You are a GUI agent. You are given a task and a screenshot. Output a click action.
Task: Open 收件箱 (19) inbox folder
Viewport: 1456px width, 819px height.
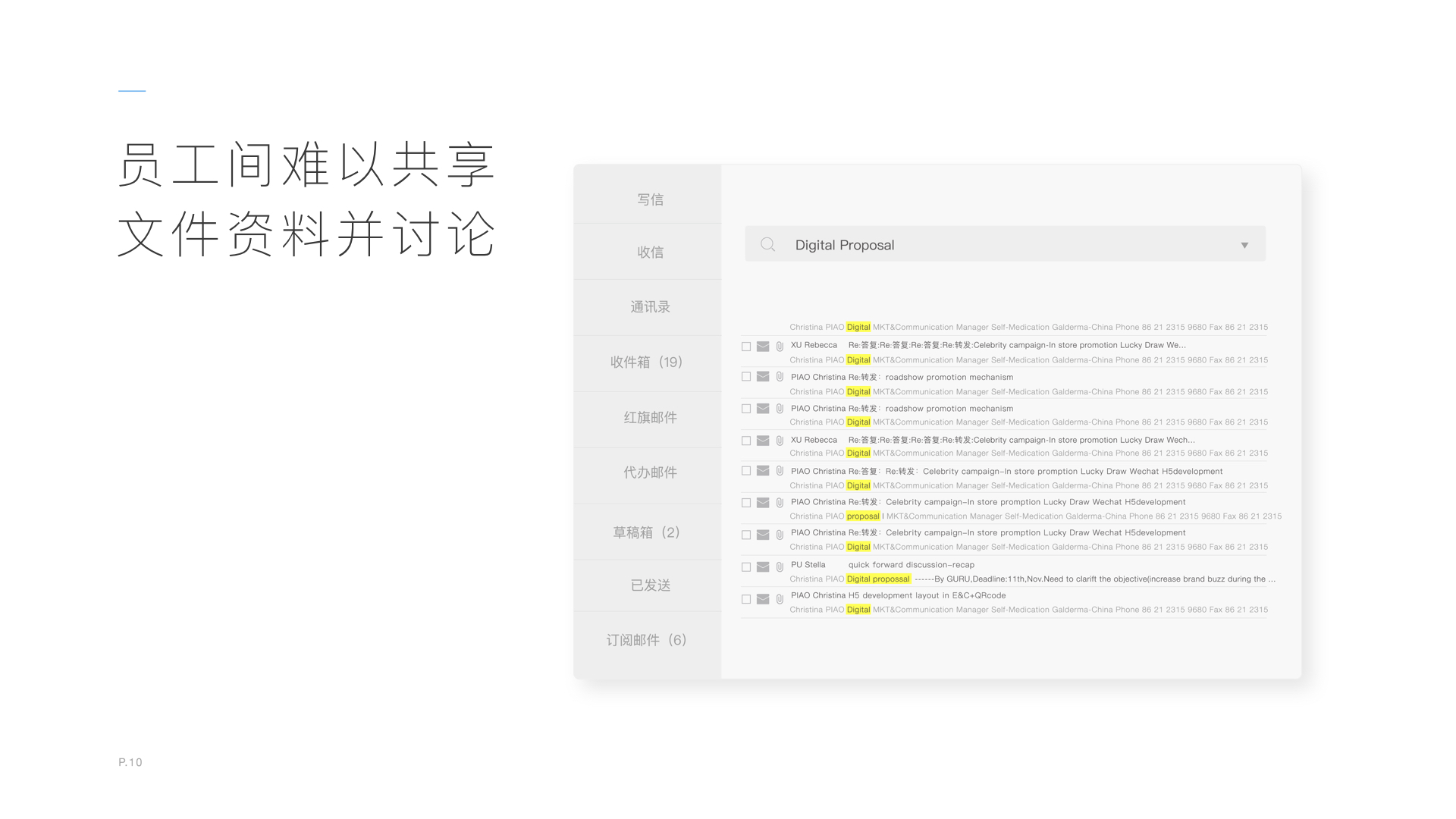click(647, 362)
